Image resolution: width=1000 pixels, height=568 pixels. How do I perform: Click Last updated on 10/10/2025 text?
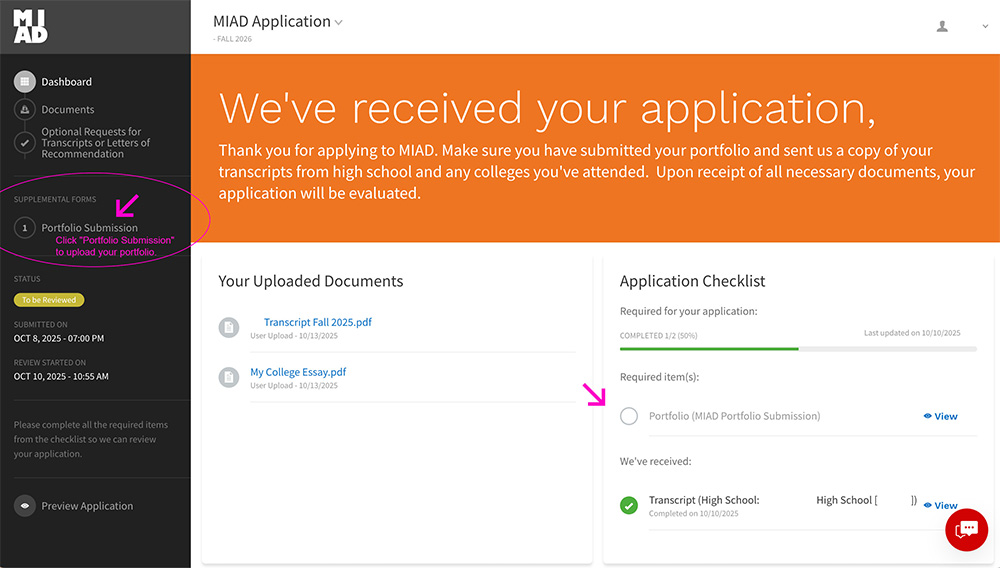point(912,333)
